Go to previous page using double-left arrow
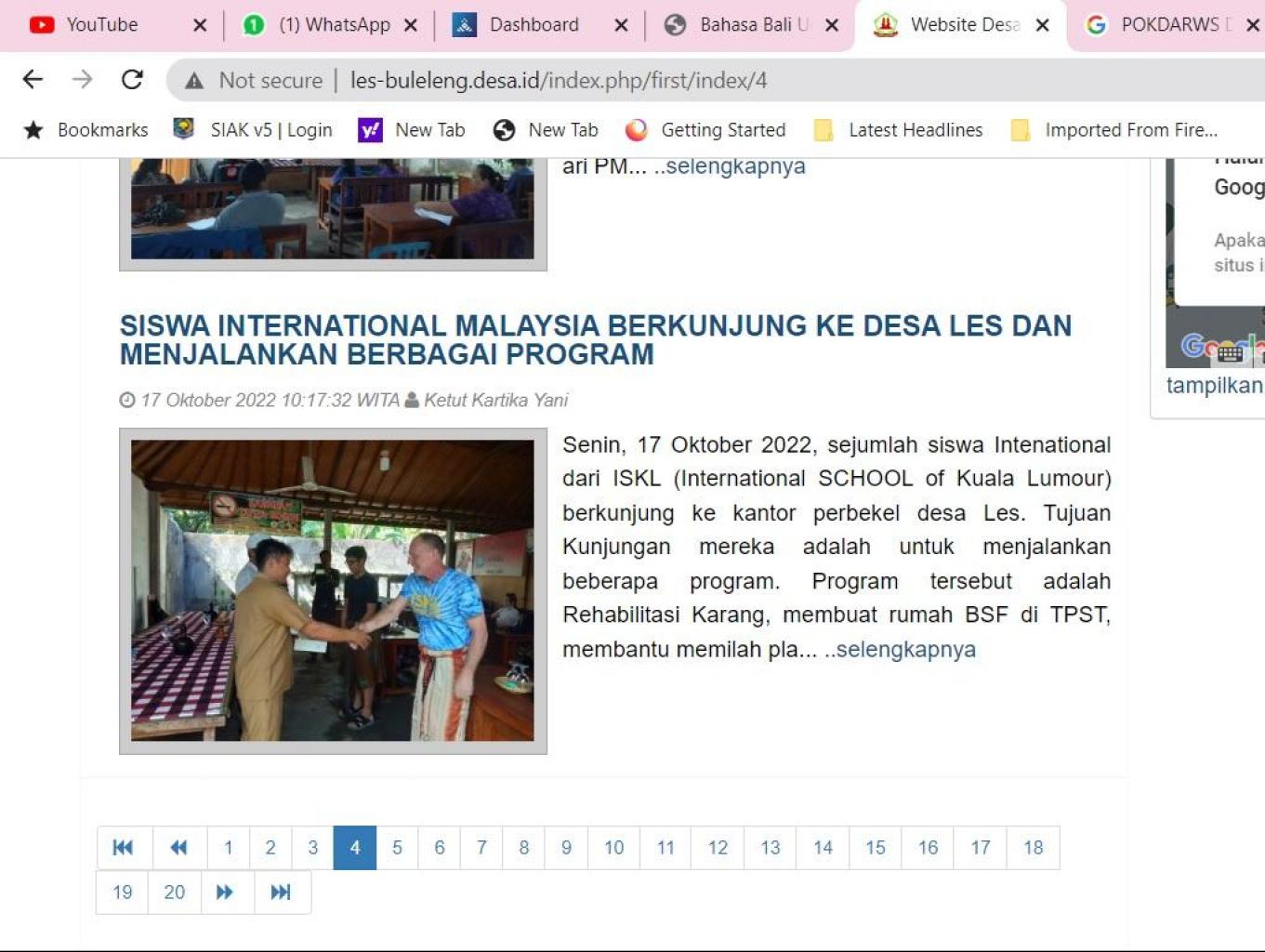Viewport: 1265px width, 952px height. pyautogui.click(x=179, y=847)
